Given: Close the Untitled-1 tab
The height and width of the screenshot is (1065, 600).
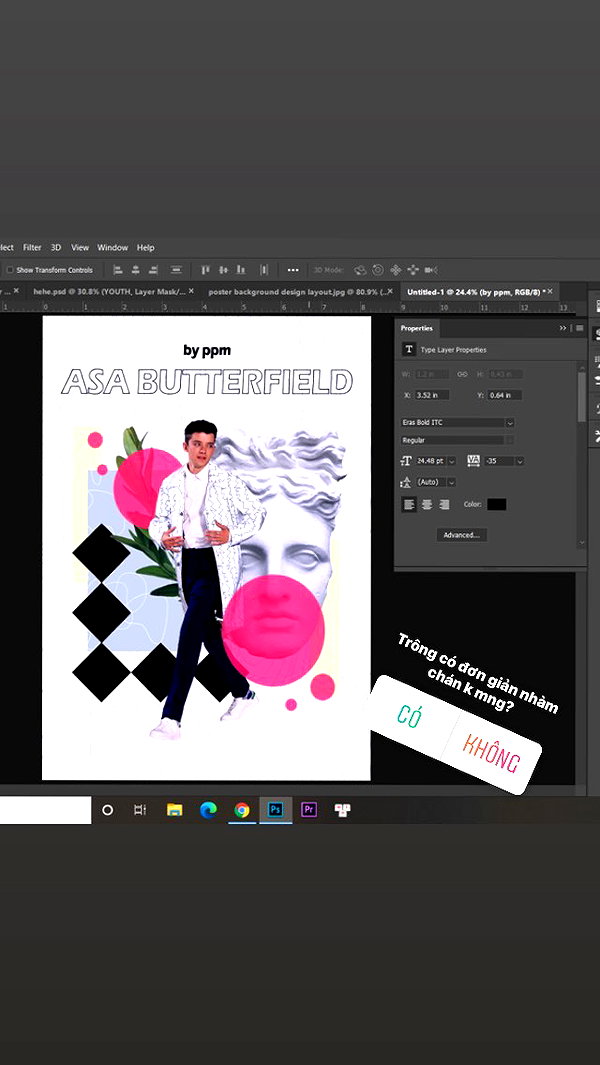Looking at the screenshot, I should (x=550, y=291).
